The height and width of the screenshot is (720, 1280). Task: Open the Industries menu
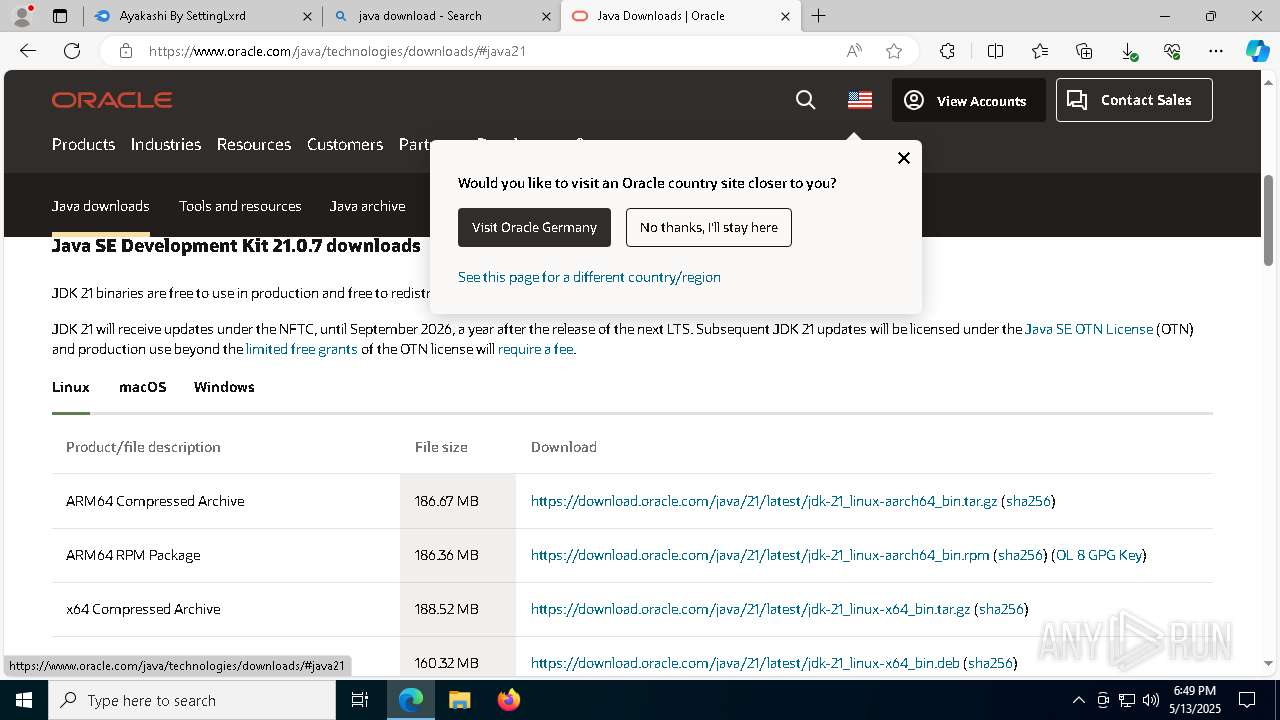point(166,144)
